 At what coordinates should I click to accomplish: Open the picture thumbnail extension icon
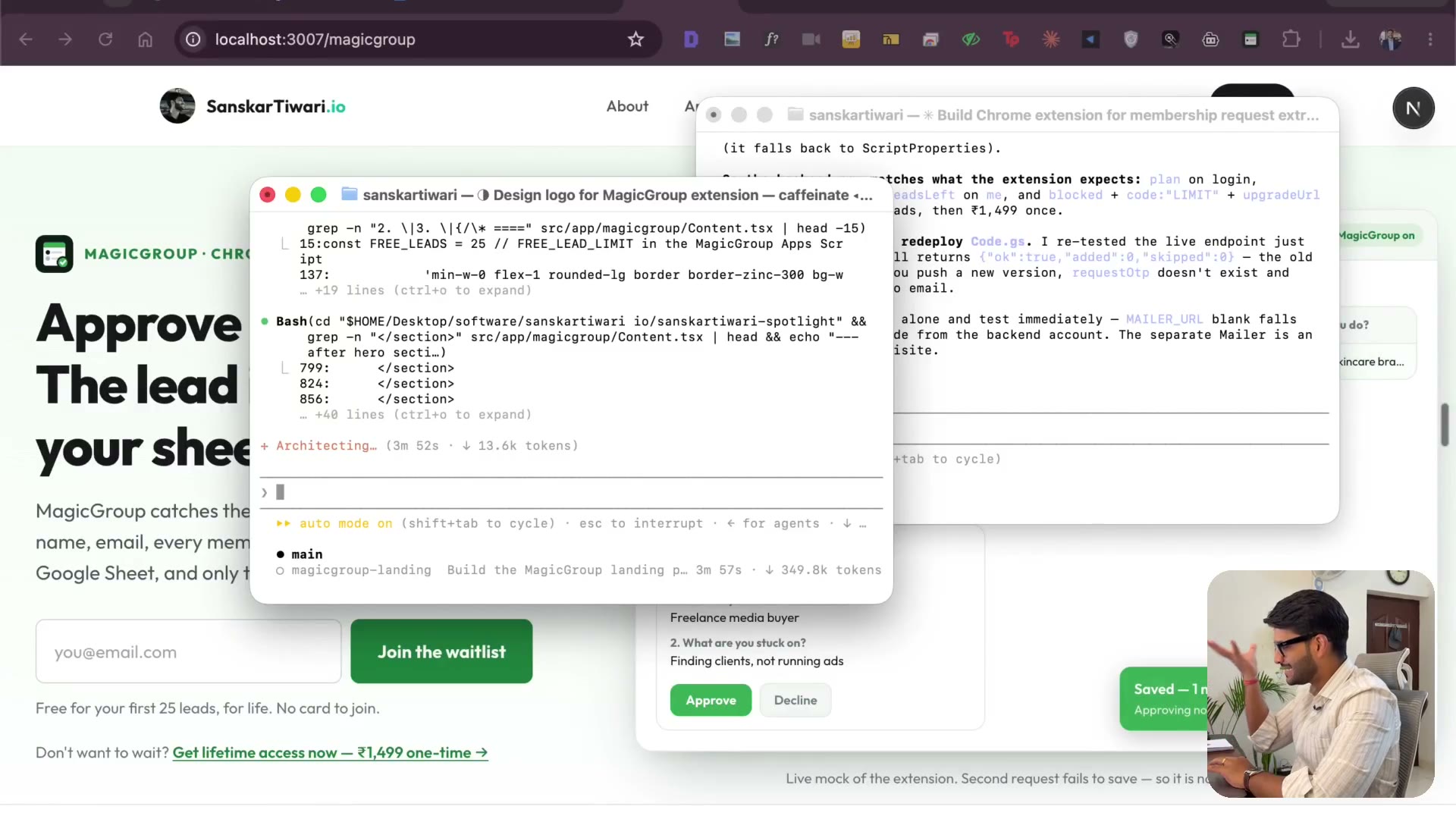click(732, 39)
